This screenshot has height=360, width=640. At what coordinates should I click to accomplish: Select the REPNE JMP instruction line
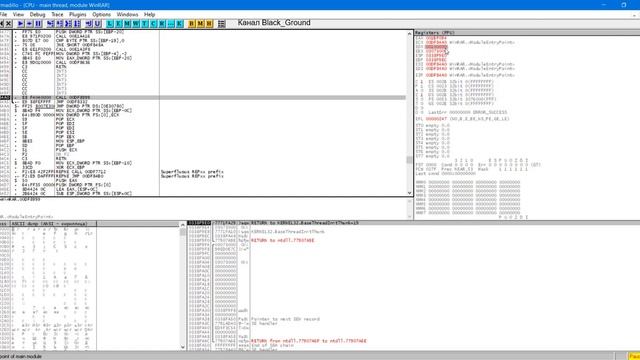coord(79,176)
